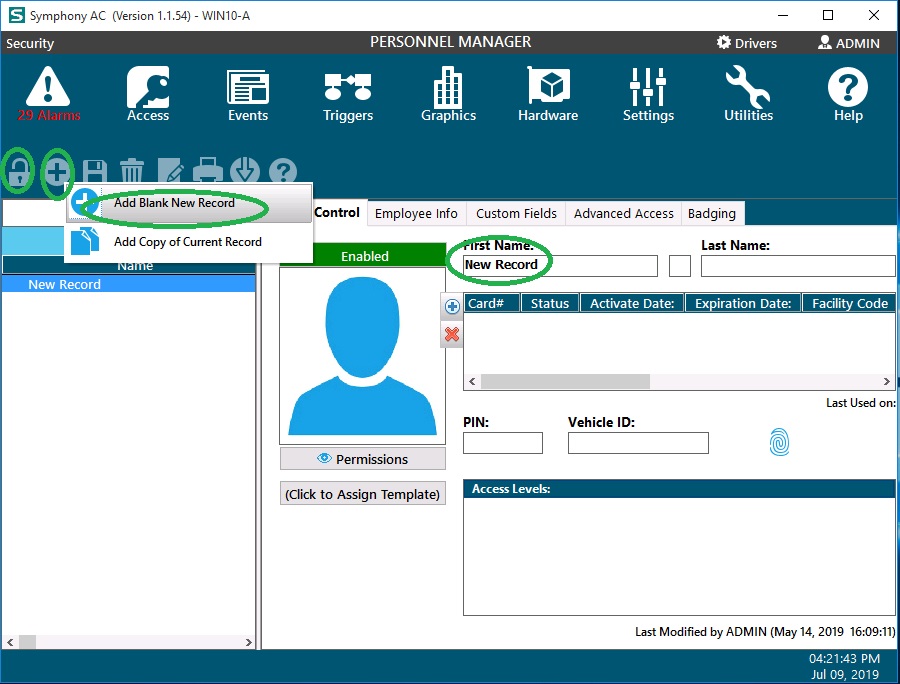
Task: Click the Permissions button
Action: tap(362, 459)
